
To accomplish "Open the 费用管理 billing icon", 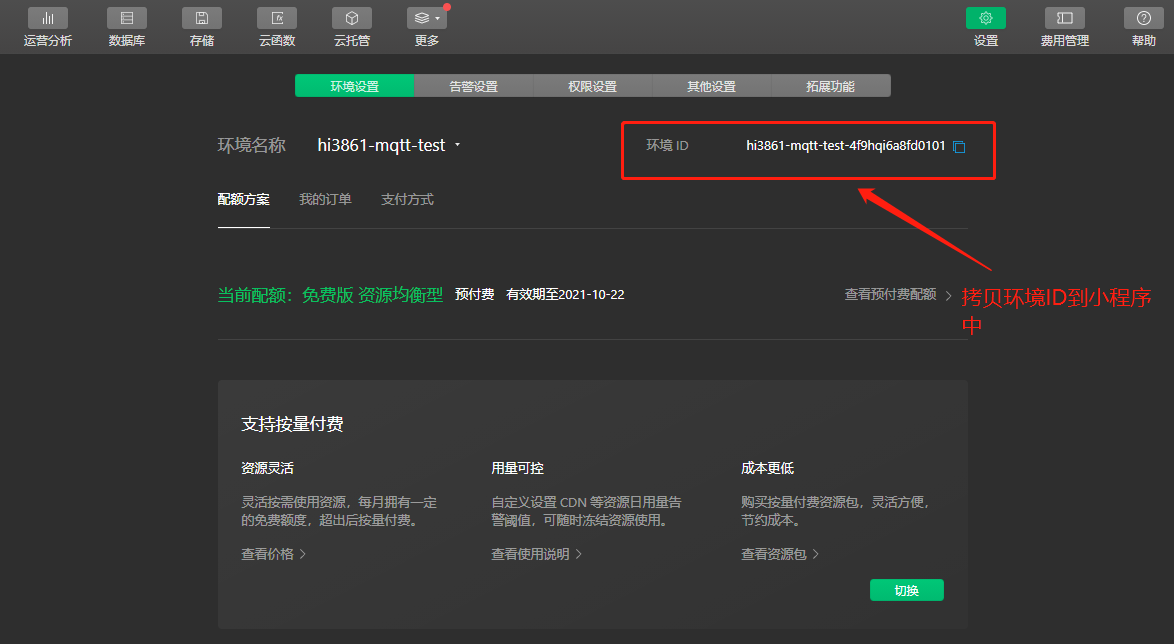I will click(x=1064, y=18).
